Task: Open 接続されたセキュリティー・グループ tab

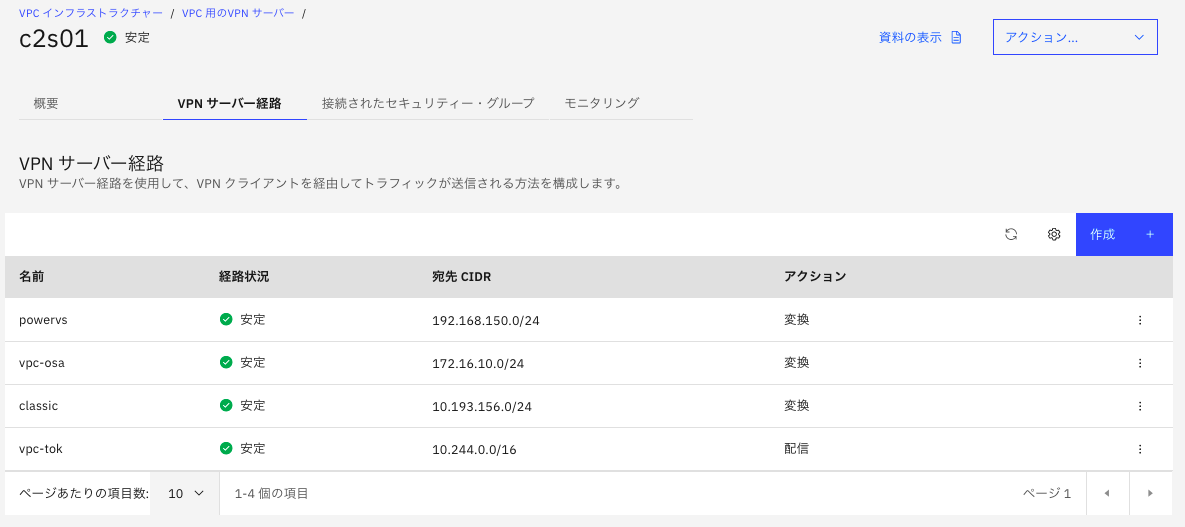Action: (x=428, y=104)
